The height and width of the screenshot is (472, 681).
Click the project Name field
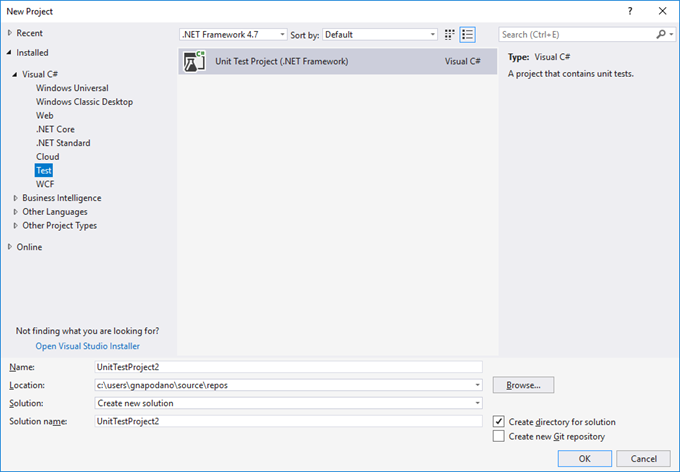(x=288, y=367)
